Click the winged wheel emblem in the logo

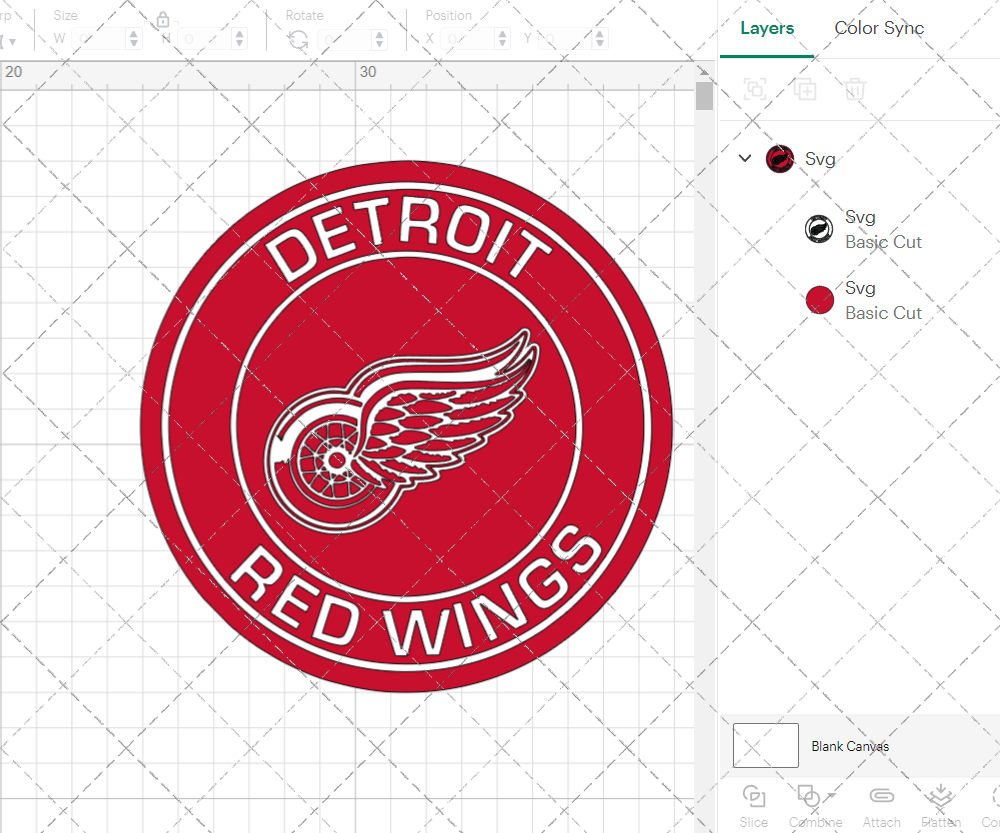(402, 432)
